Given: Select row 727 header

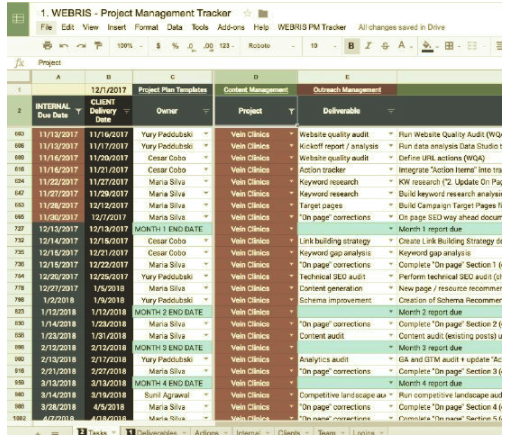Looking at the screenshot, I should pos(19,229).
